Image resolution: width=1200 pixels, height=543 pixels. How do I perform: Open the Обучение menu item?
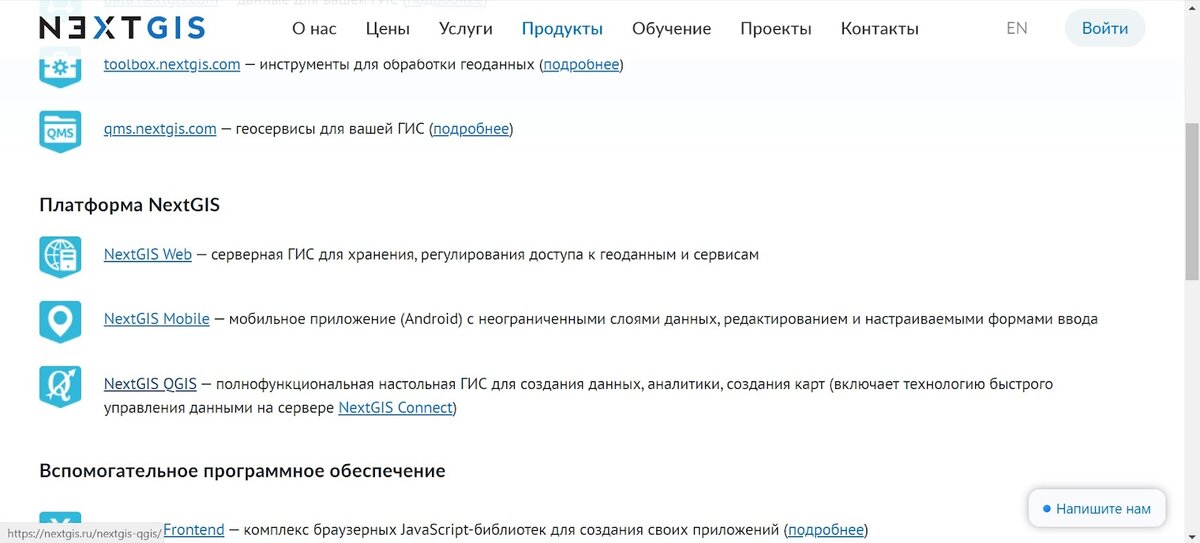[x=672, y=28]
